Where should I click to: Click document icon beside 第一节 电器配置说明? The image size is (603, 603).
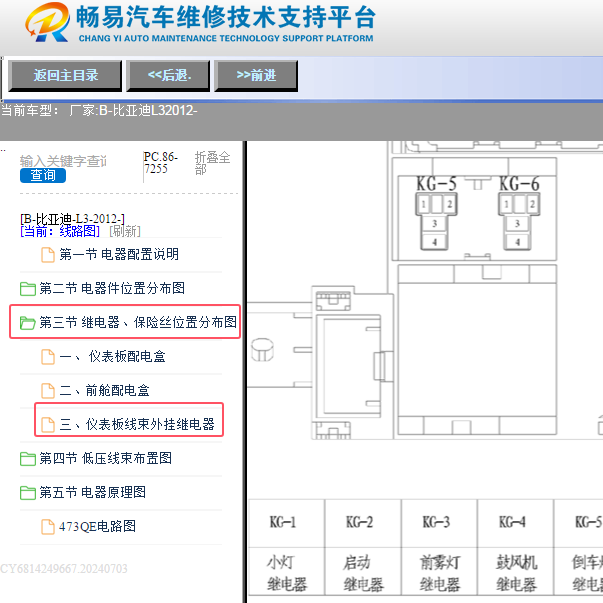[x=48, y=255]
